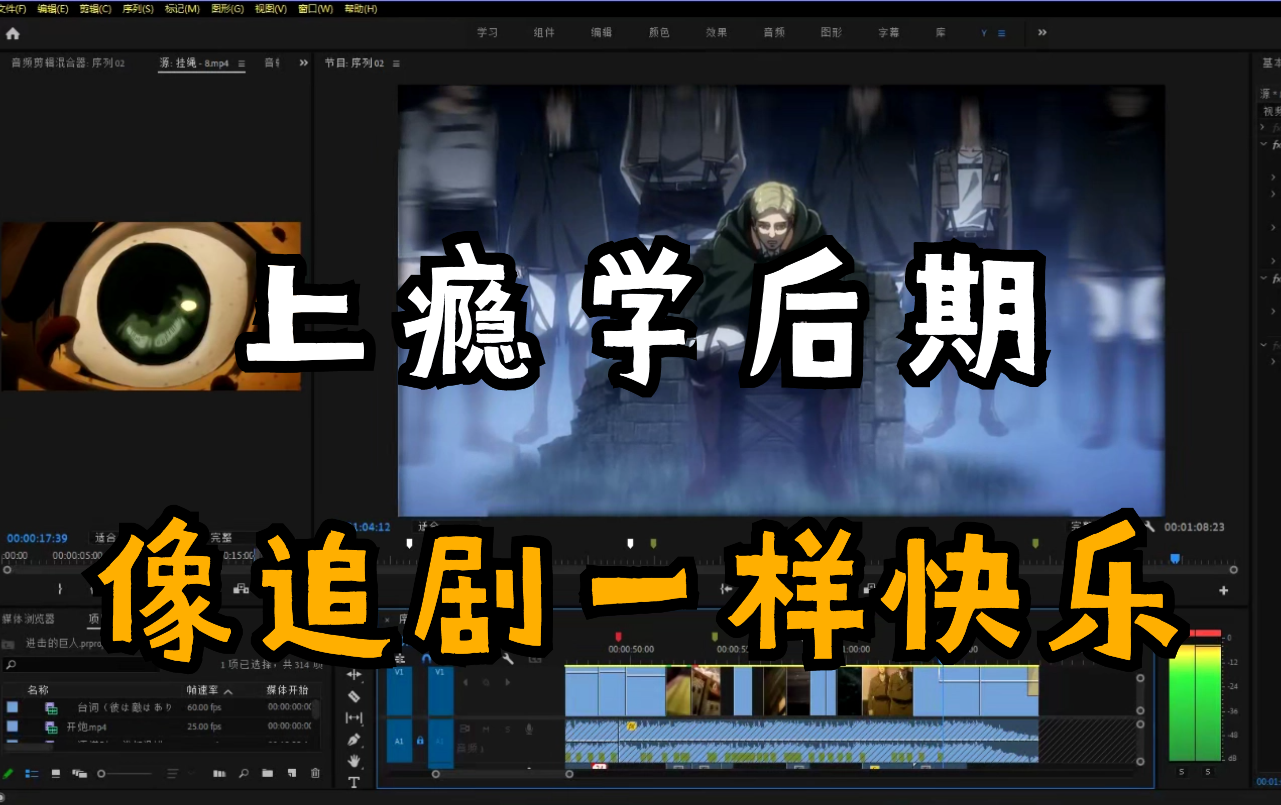1281x805 pixels.
Task: Select the Pen tool
Action: [354, 740]
